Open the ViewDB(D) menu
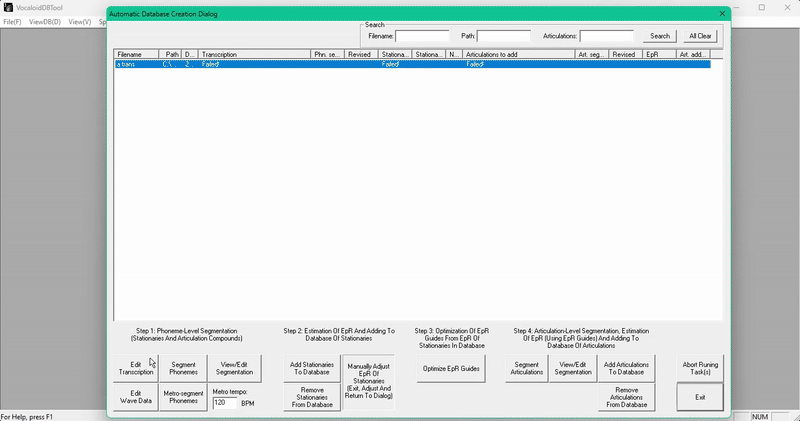Image resolution: width=800 pixels, height=421 pixels. (45, 22)
